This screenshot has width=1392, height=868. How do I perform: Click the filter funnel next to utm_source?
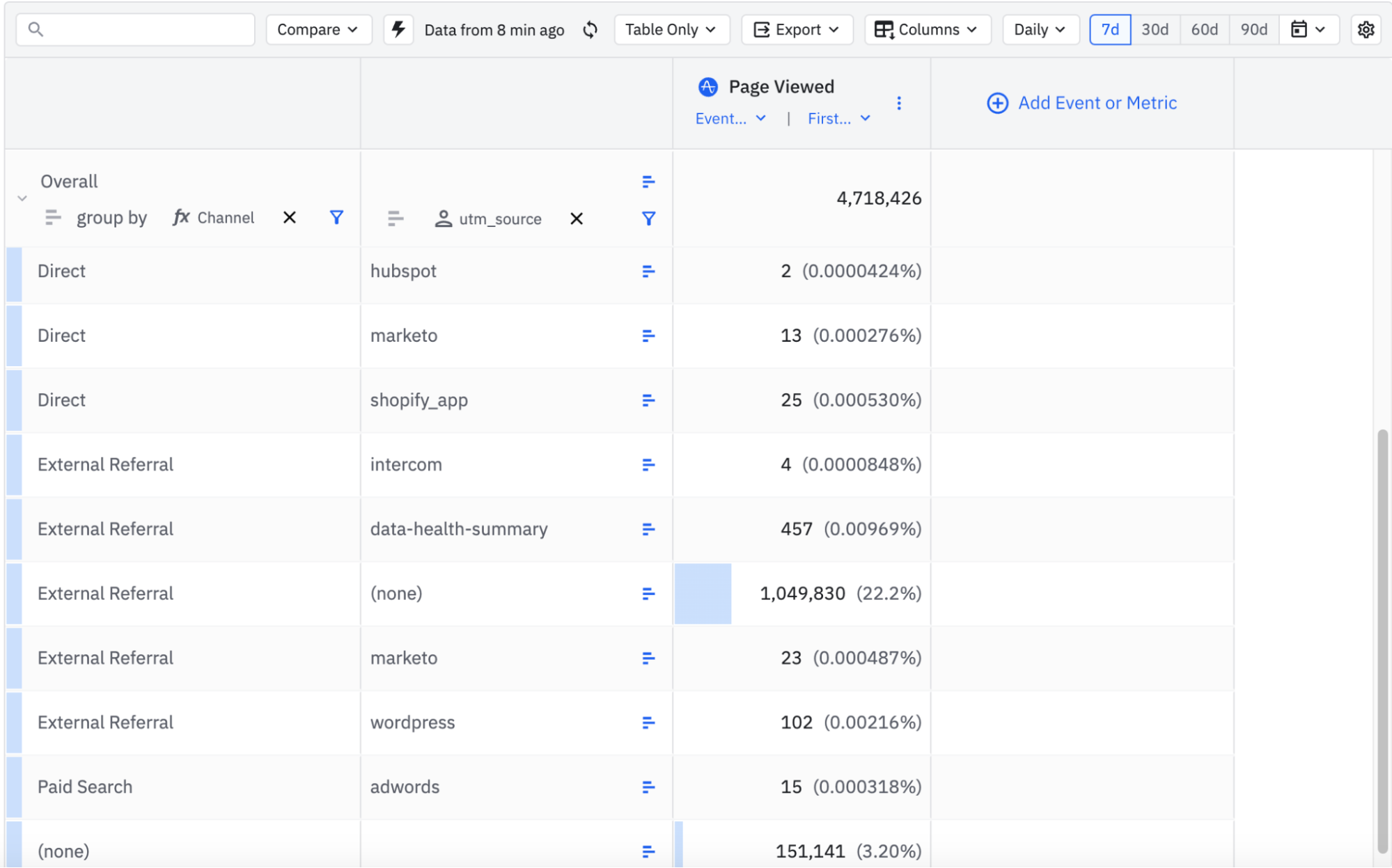pyautogui.click(x=648, y=219)
